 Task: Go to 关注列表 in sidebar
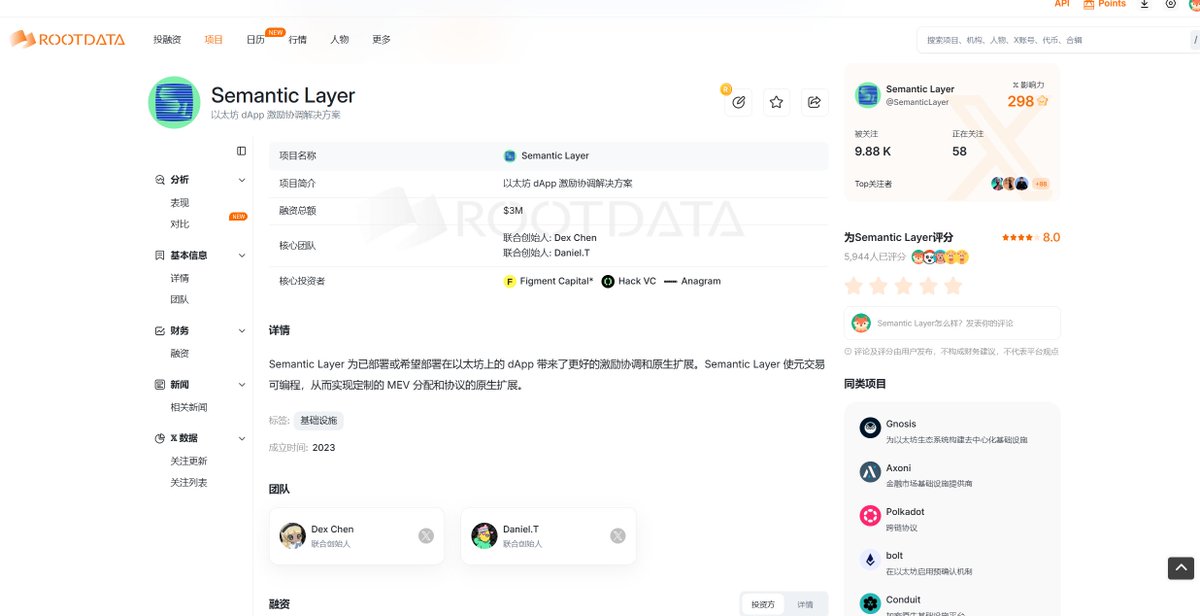click(189, 483)
